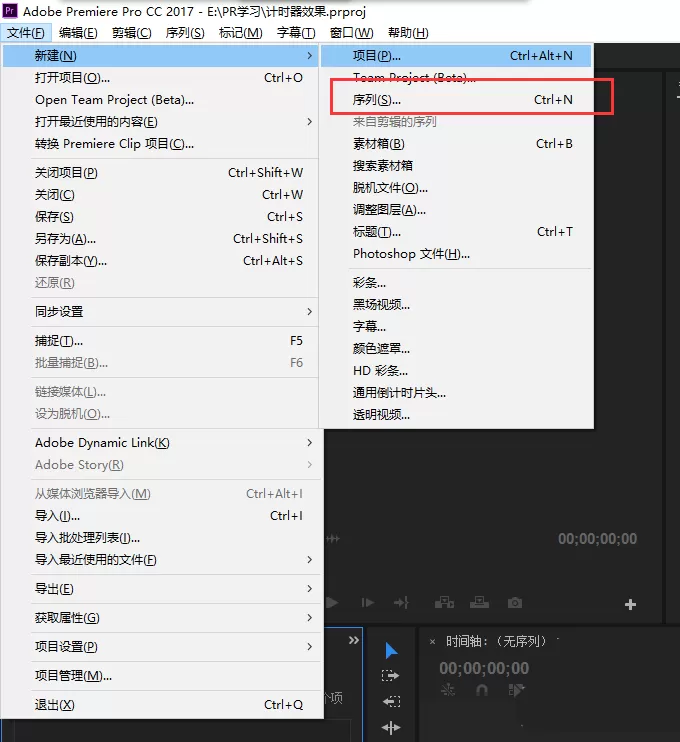Choose Photoshop 文件(H)... entry
The width and height of the screenshot is (680, 742).
[x=456, y=254]
